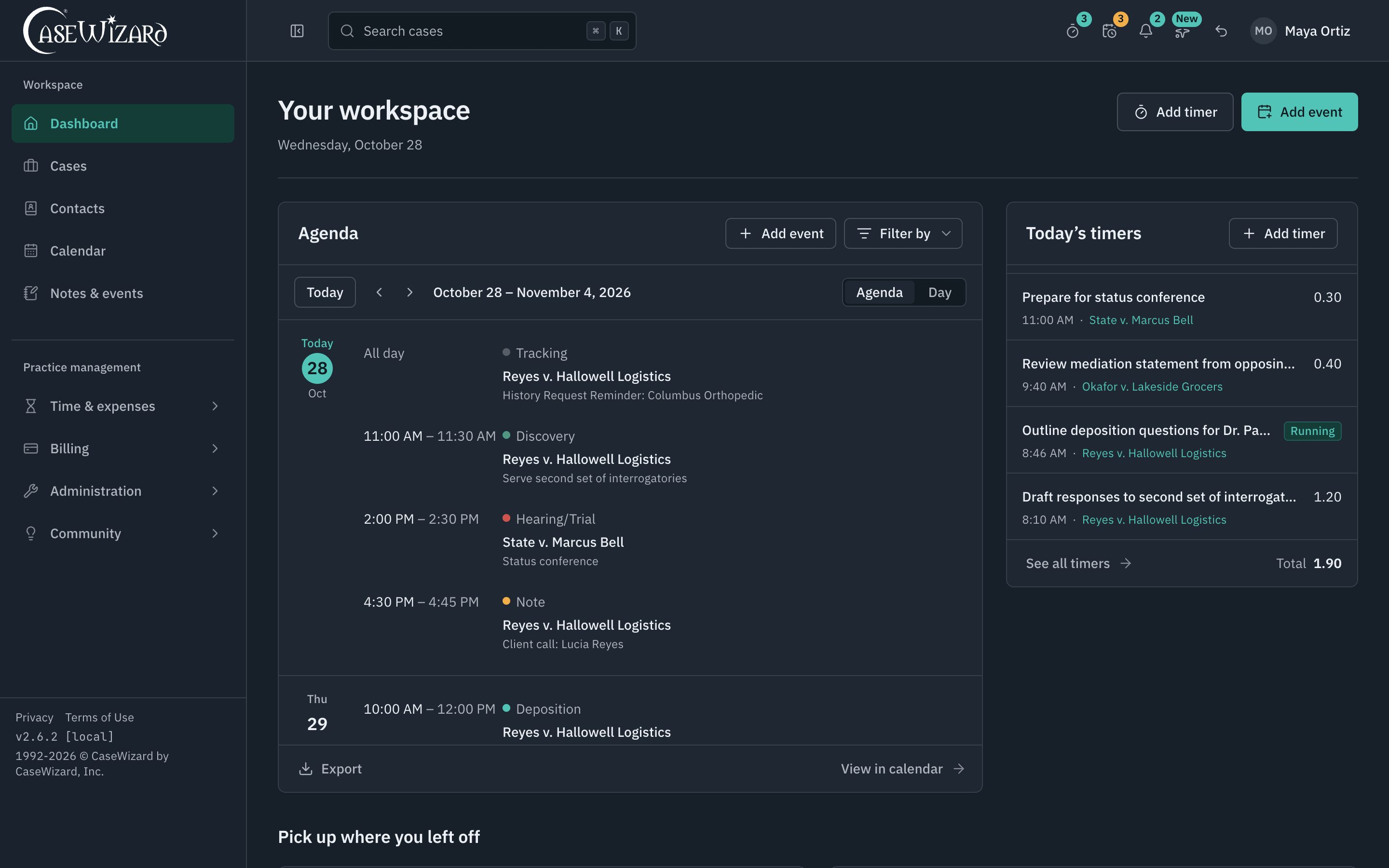Click the Calendar sidebar icon

[31, 251]
